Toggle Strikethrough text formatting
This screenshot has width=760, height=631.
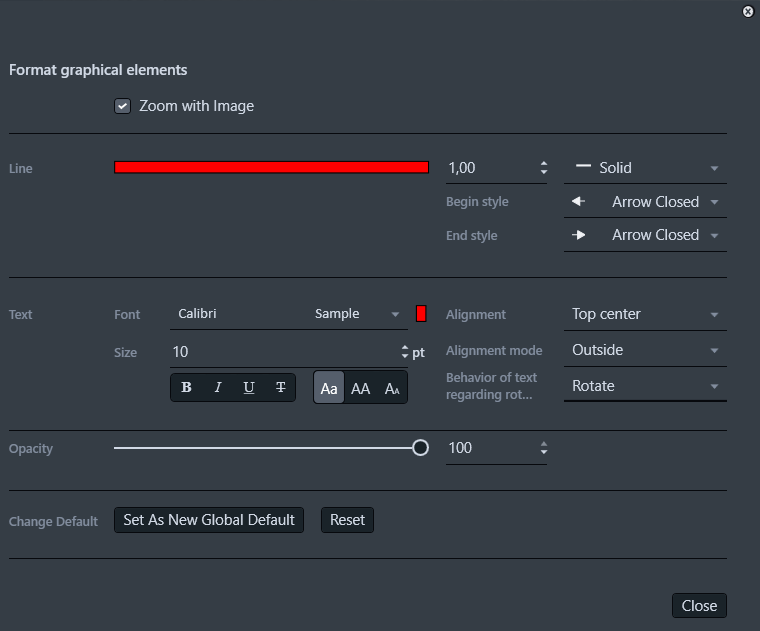coord(280,388)
